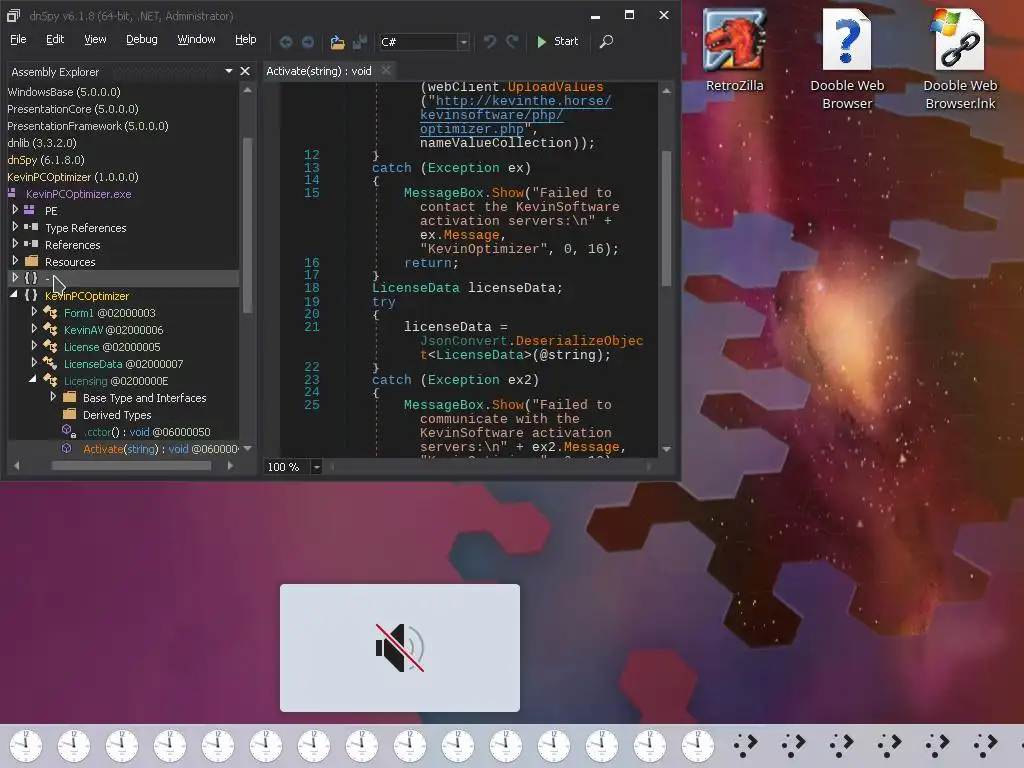Select PresentationFramework (5.0.0.0) assembly
Viewport: 1024px width, 768px height.
[88, 126]
